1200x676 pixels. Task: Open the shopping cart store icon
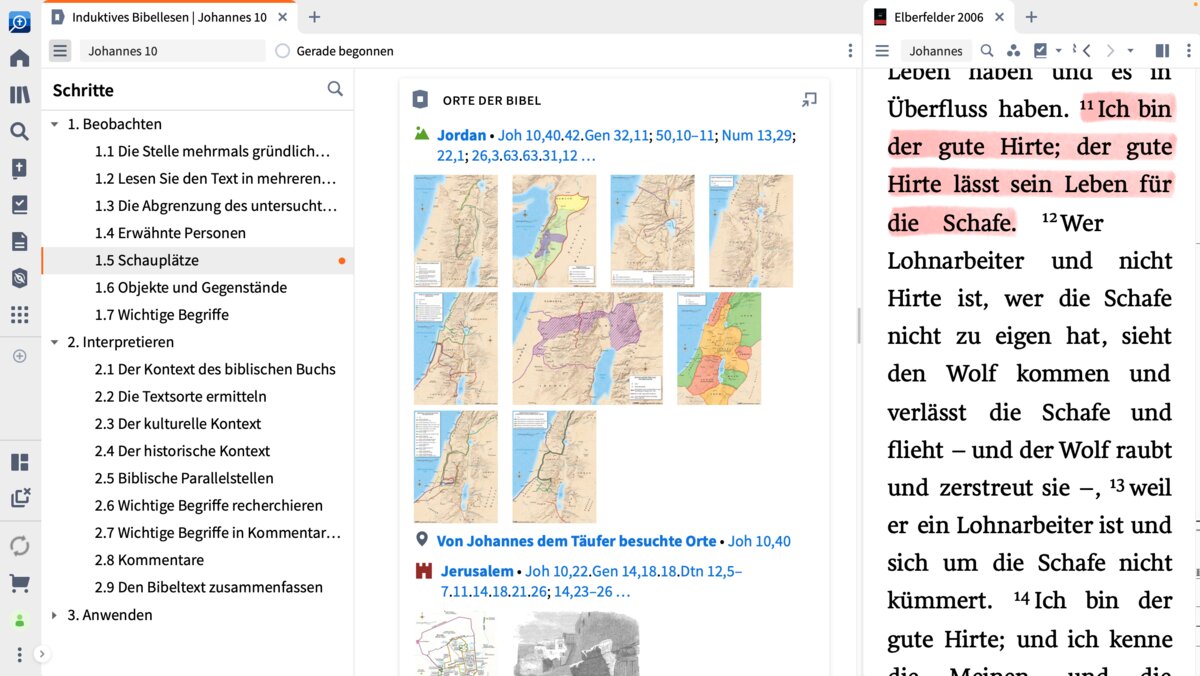tap(19, 583)
